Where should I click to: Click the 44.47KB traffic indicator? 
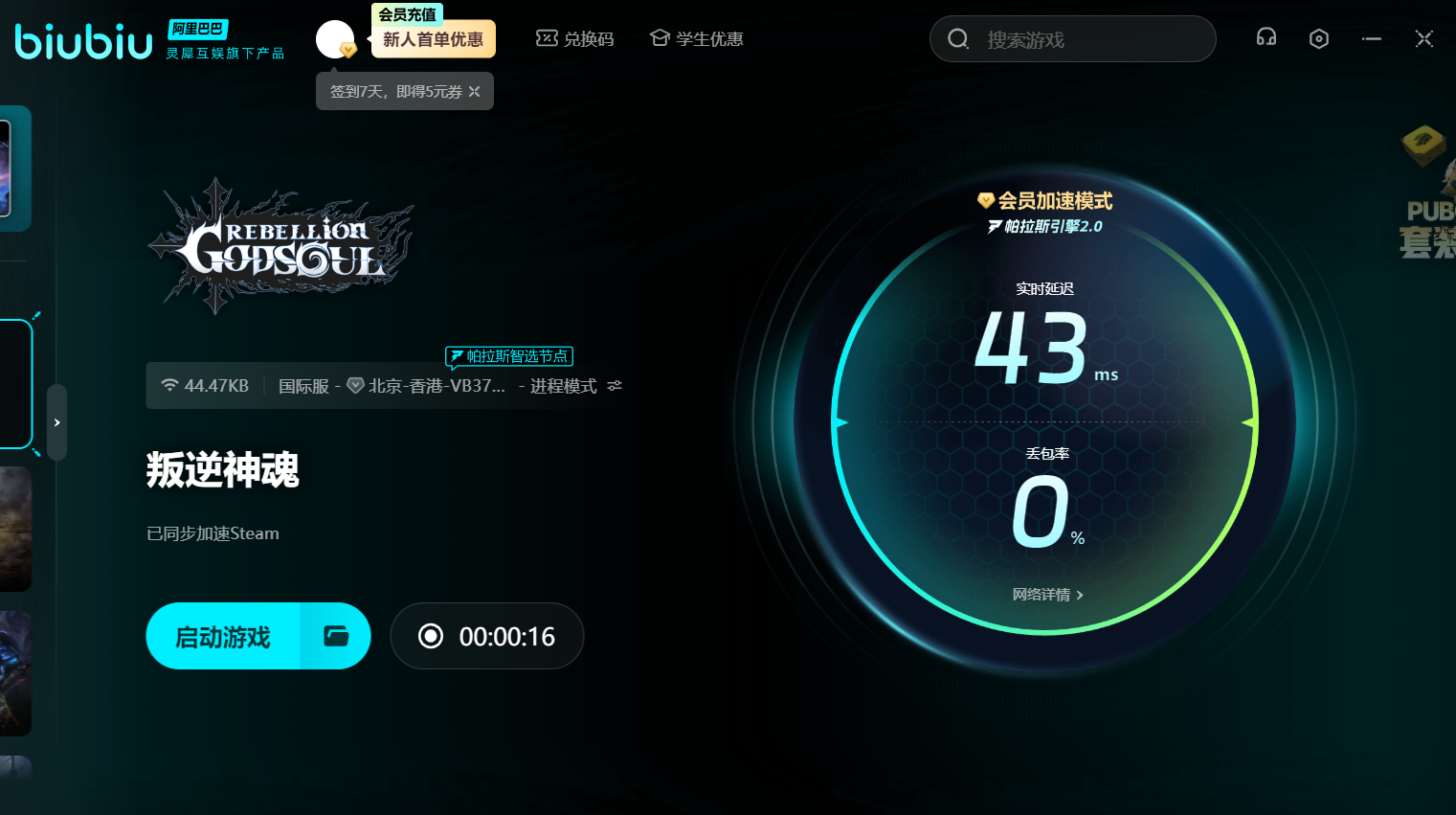[205, 386]
